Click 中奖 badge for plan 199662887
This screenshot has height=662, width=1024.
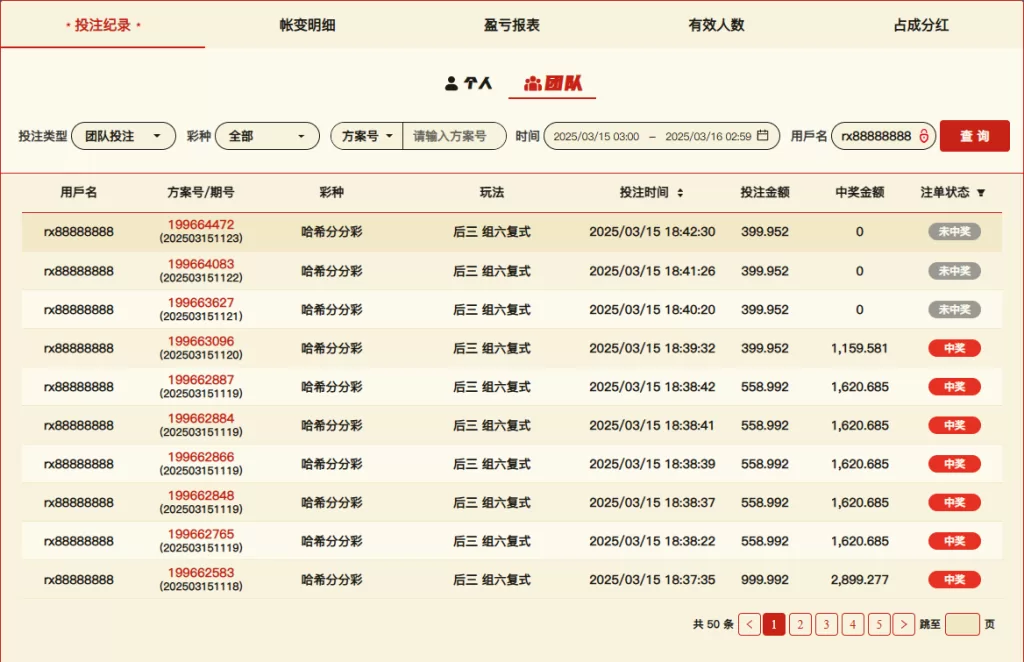coord(954,386)
